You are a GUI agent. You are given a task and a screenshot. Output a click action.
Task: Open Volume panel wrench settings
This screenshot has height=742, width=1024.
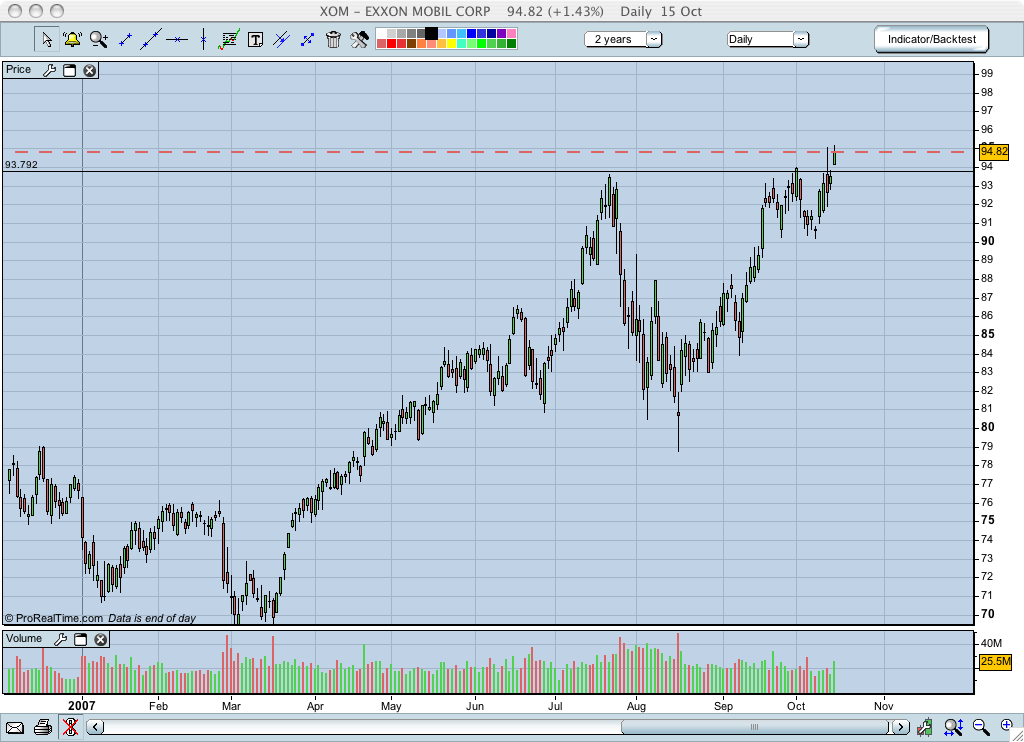click(60, 639)
